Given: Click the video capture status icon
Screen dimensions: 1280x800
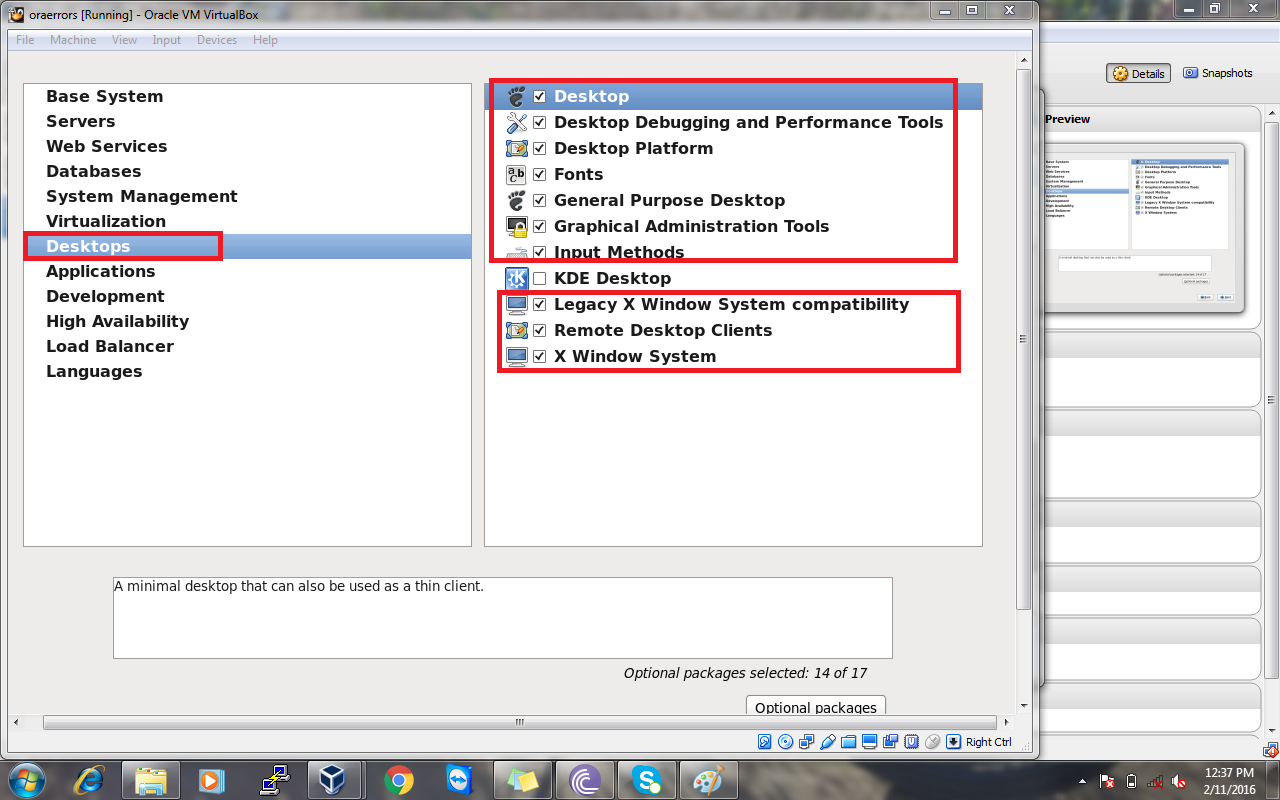Looking at the screenshot, I should pyautogui.click(x=890, y=742).
